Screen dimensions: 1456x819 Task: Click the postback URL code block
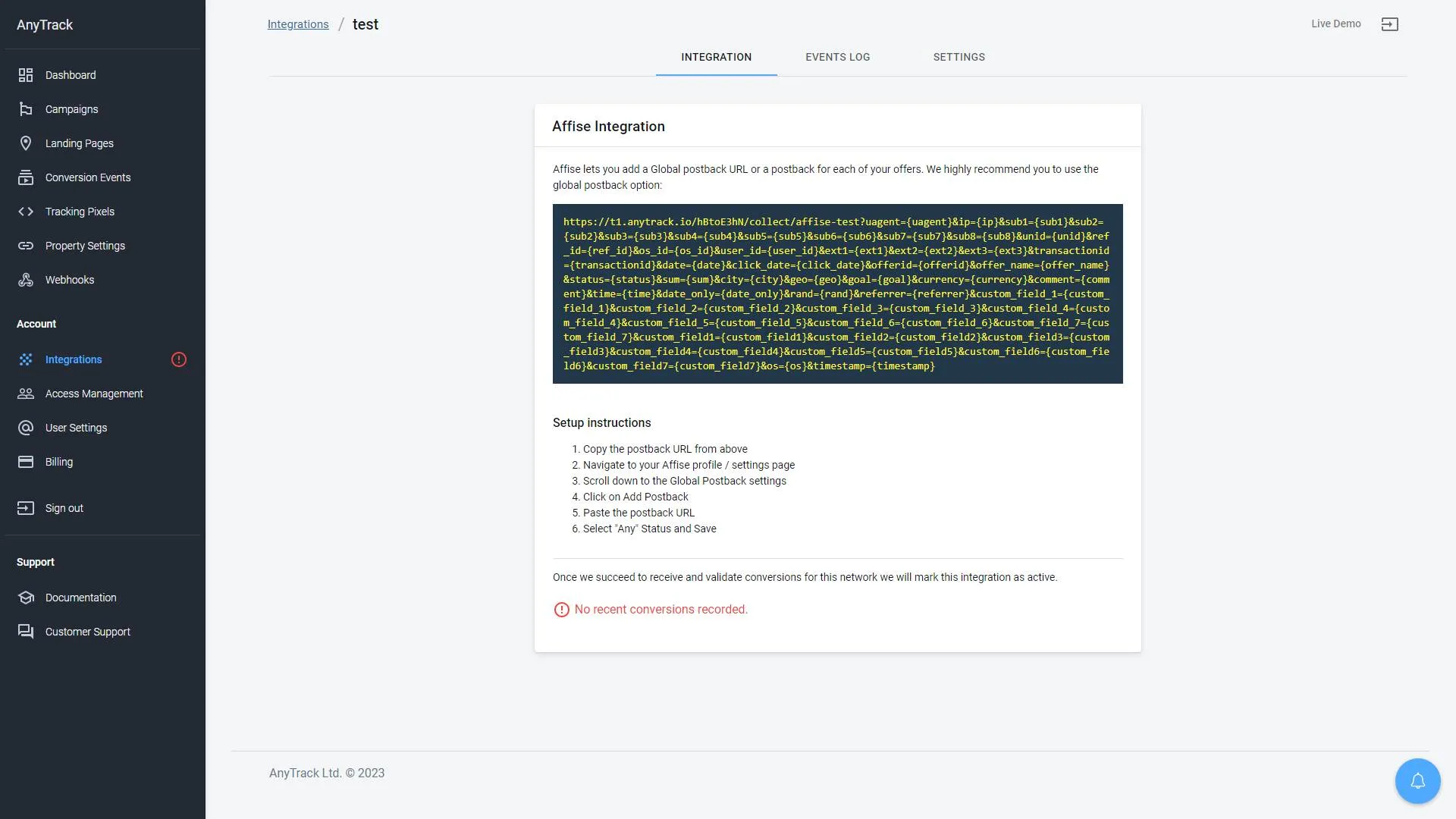tap(837, 293)
